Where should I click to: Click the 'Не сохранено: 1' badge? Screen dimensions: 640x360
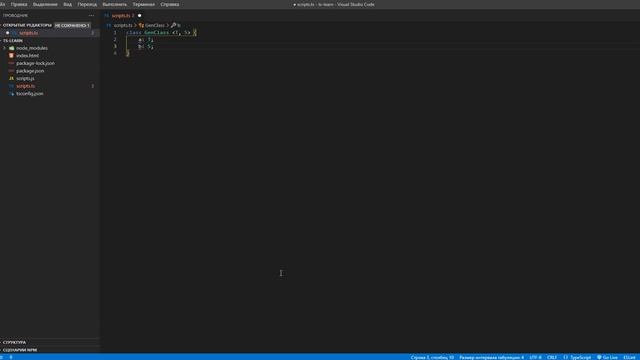(72, 25)
